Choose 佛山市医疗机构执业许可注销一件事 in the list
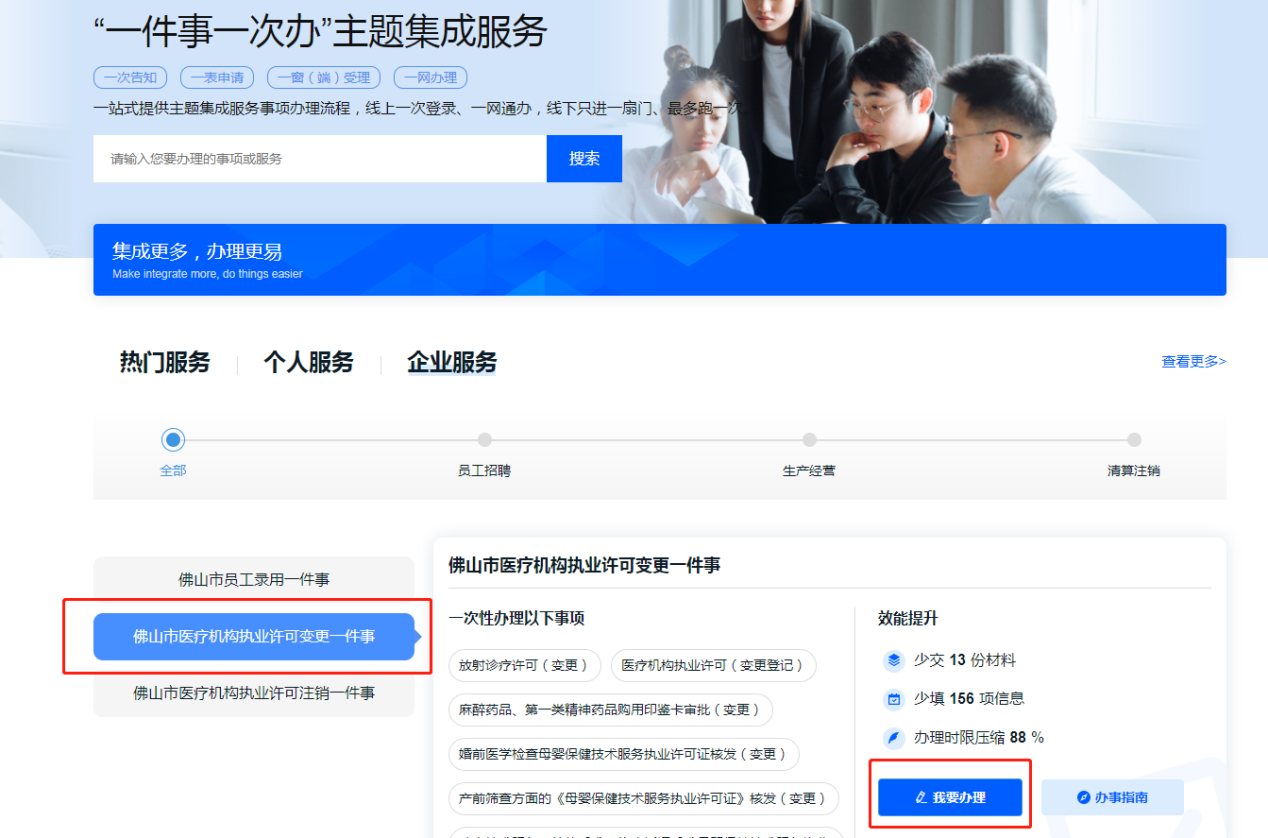The image size is (1268, 838). [254, 693]
